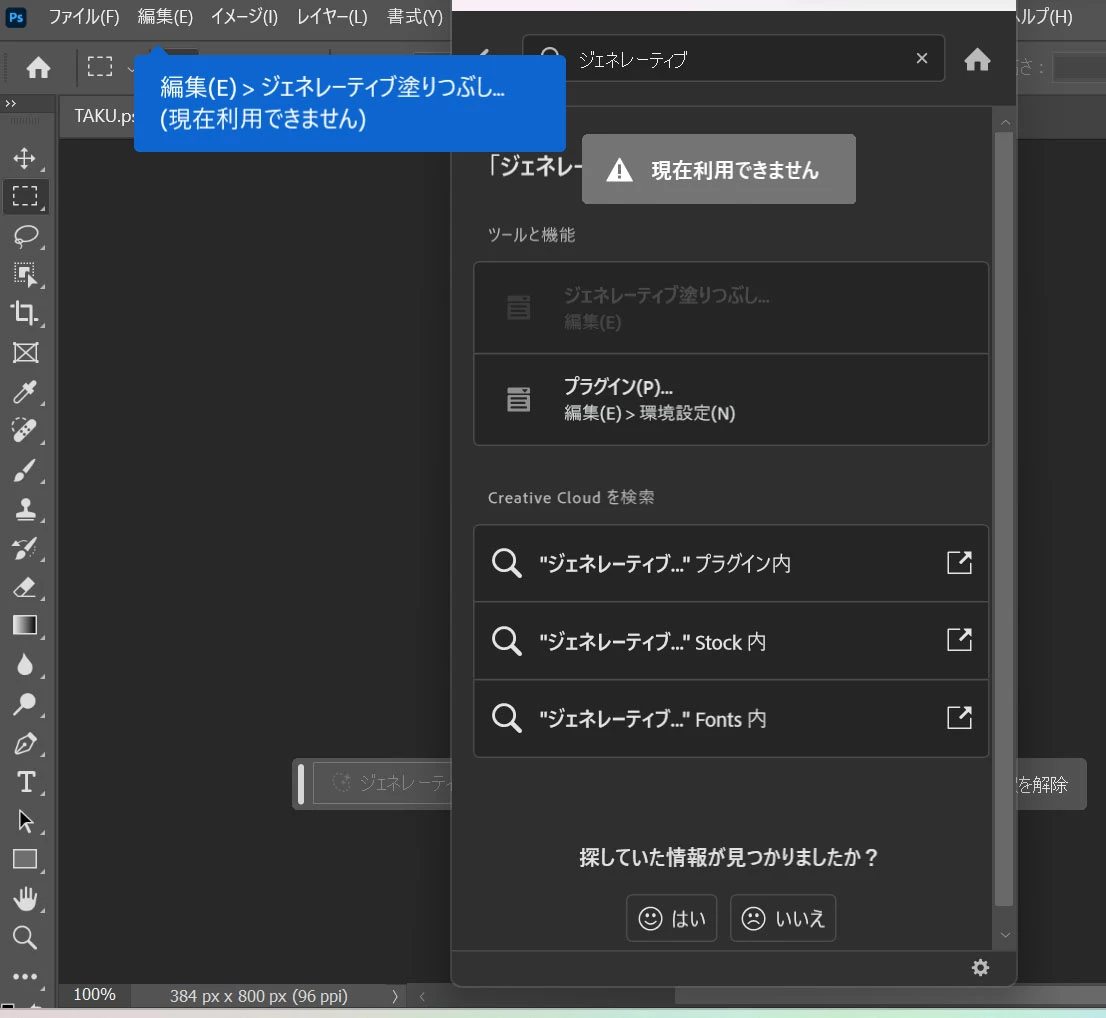
Task: Select the History Brush tool
Action: 25,548
